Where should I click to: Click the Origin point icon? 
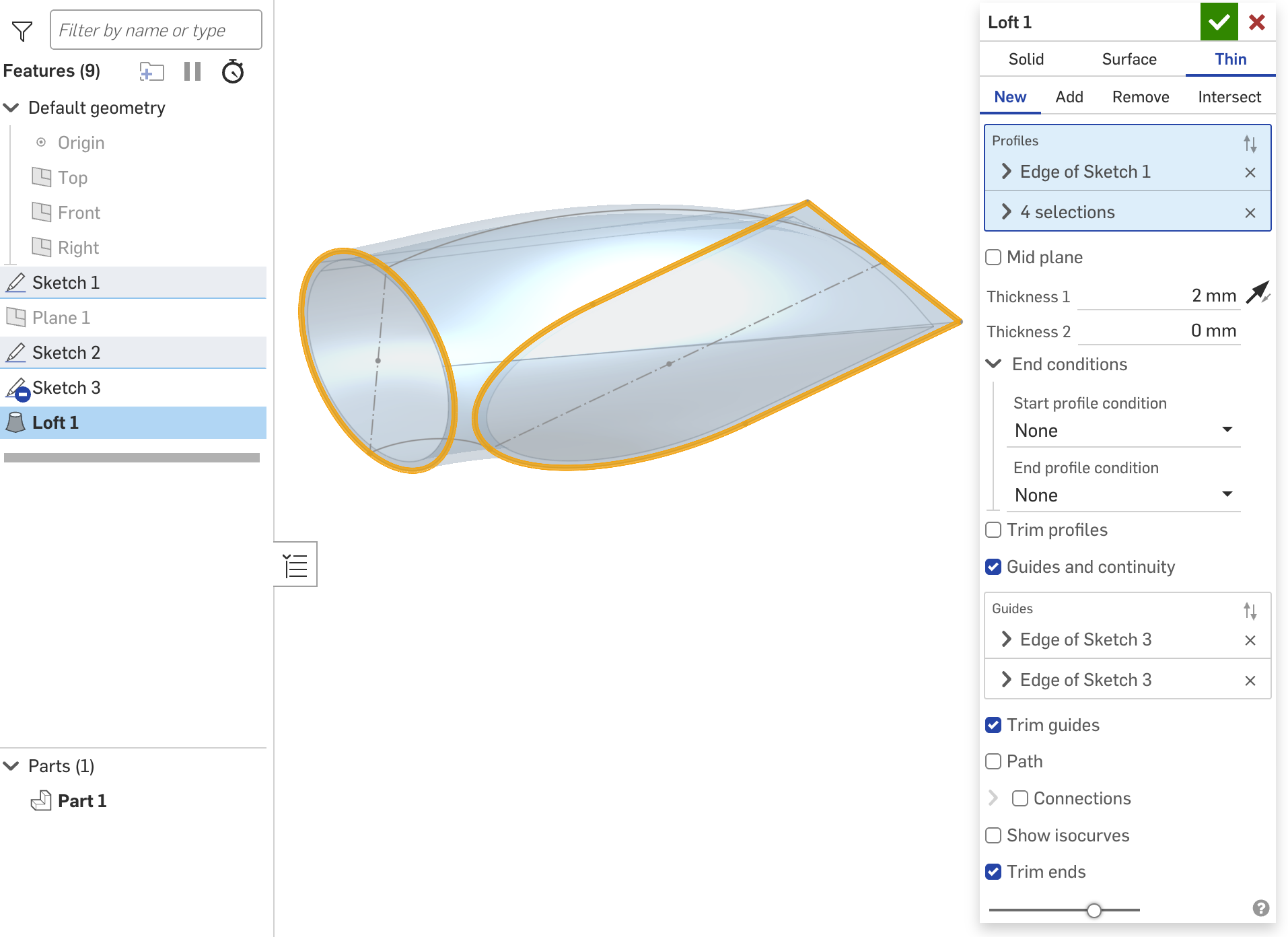click(x=41, y=142)
